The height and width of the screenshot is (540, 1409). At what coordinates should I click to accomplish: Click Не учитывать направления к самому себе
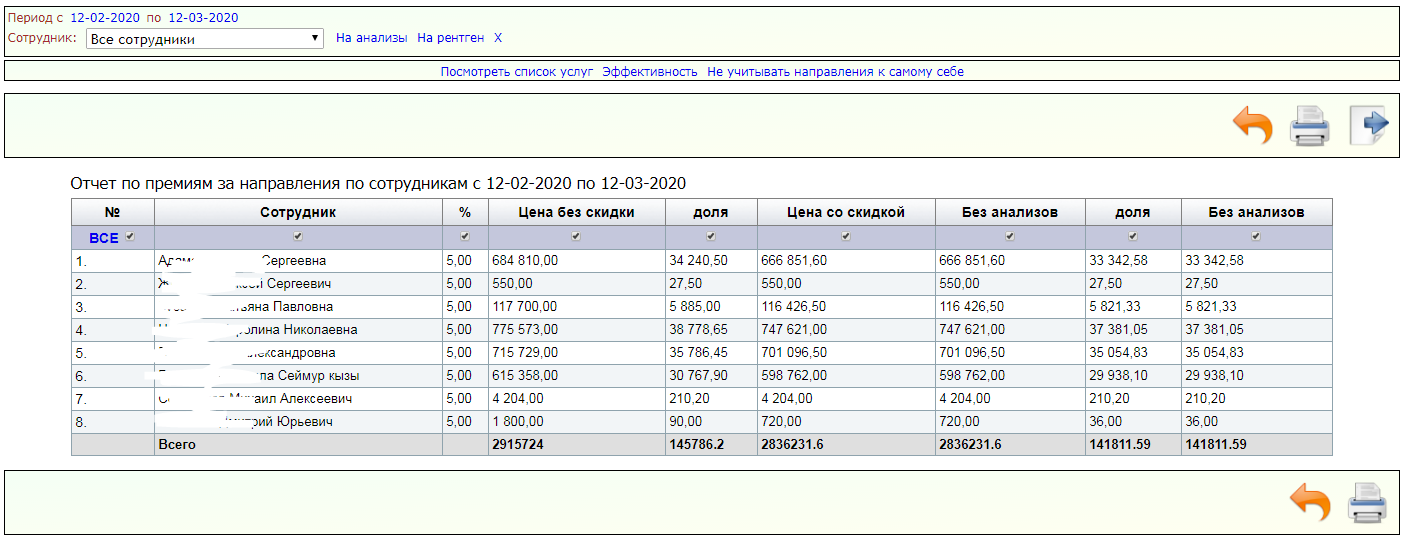(835, 72)
